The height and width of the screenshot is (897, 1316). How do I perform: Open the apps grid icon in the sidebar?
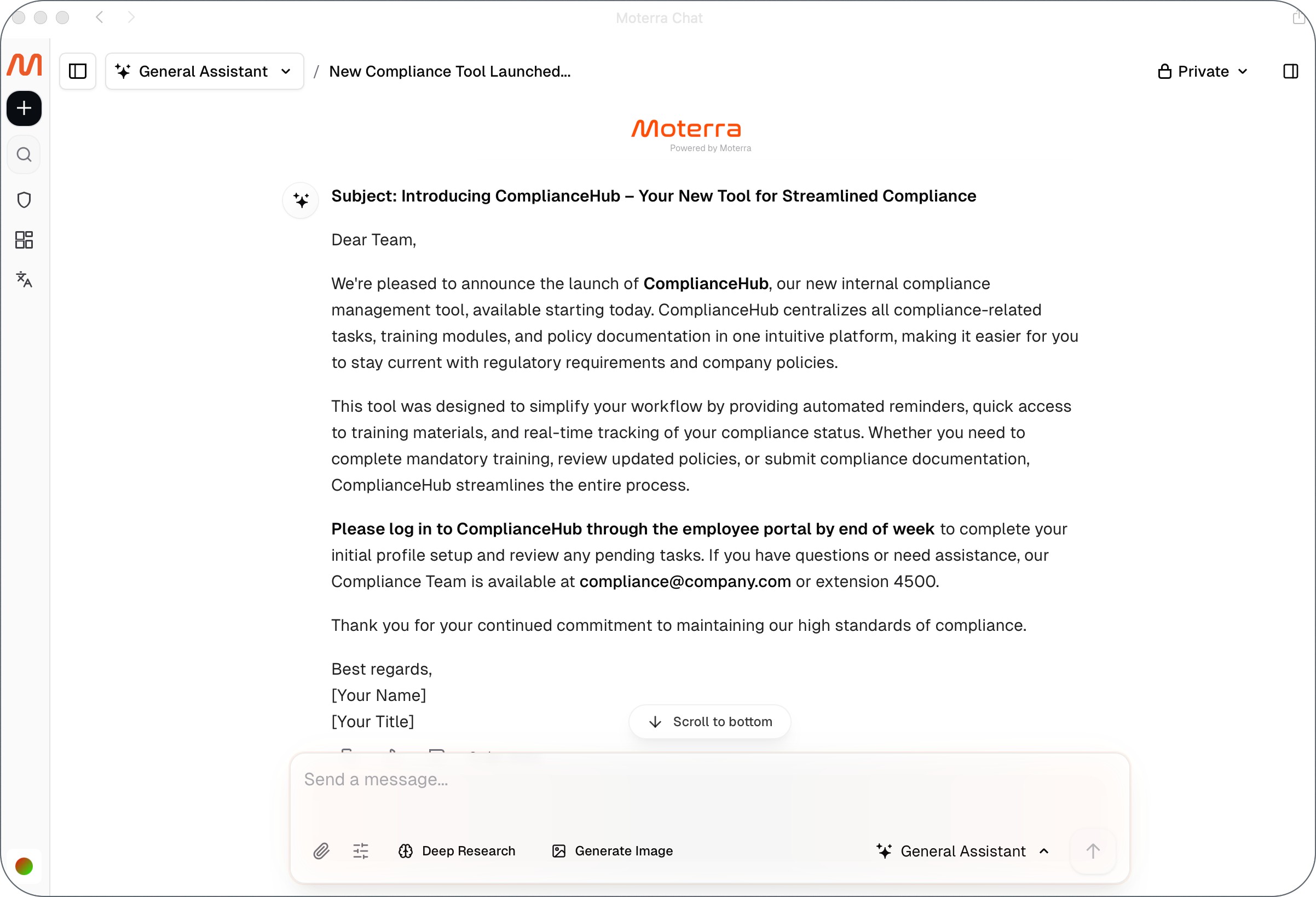tap(24, 240)
